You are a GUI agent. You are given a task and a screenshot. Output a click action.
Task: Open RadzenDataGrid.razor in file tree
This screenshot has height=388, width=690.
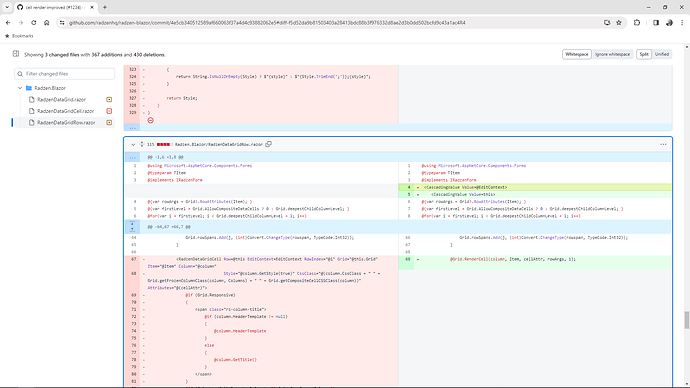coord(61,99)
